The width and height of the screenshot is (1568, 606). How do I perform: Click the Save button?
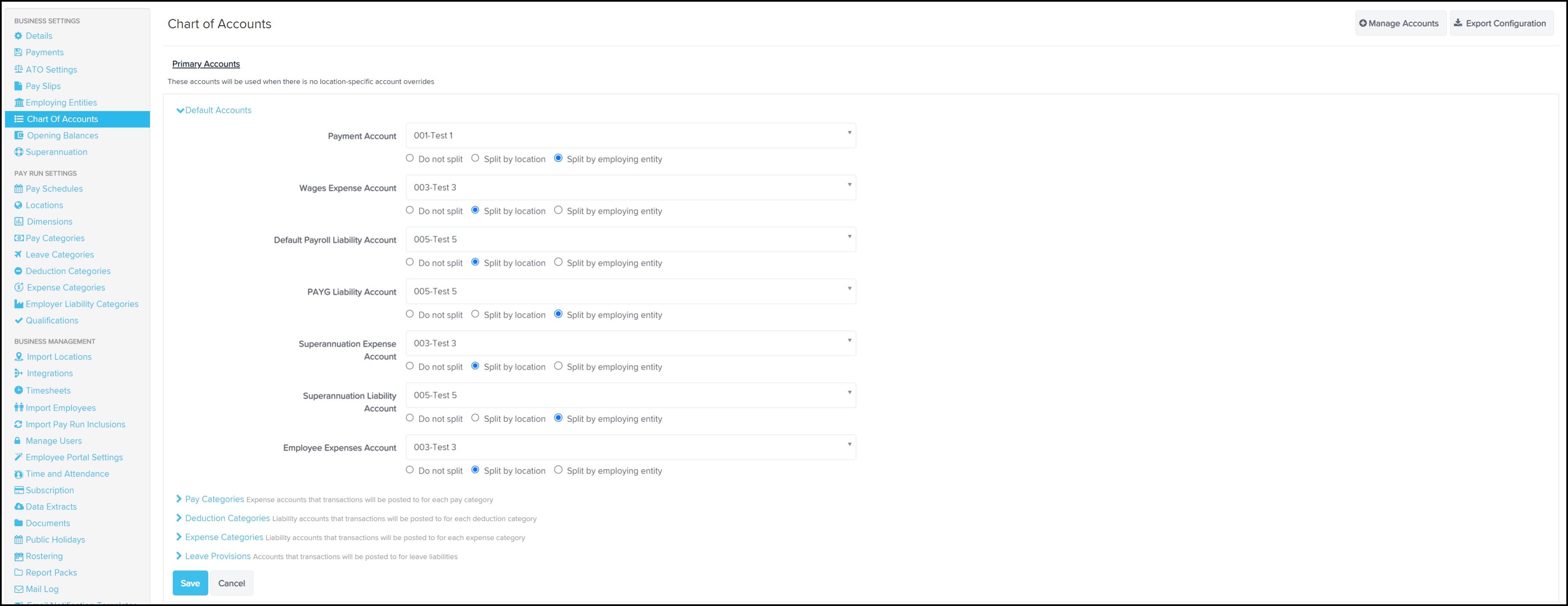190,583
